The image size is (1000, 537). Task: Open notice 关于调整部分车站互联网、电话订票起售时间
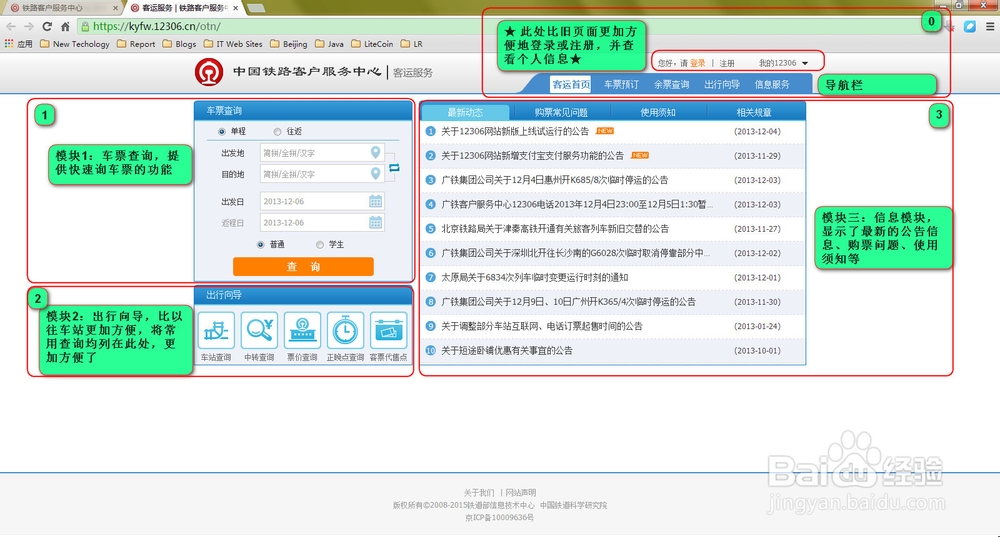tap(541, 326)
